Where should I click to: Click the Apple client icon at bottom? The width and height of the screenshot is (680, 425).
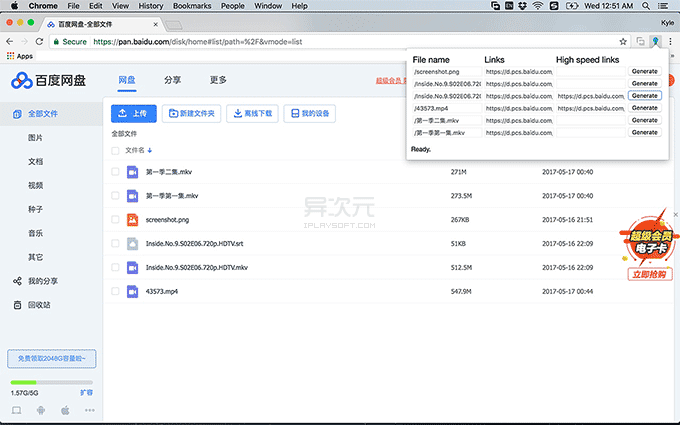tap(65, 410)
